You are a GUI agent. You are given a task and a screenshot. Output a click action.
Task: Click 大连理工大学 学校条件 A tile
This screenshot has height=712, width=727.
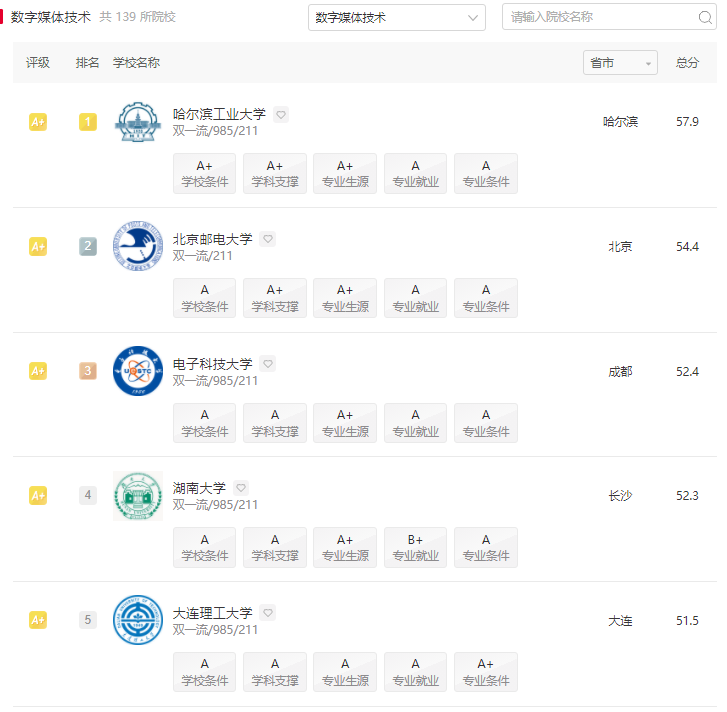coord(204,672)
